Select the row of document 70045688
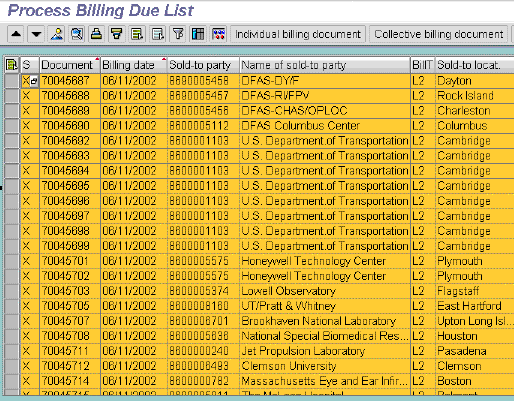The width and height of the screenshot is (514, 401). [12, 96]
